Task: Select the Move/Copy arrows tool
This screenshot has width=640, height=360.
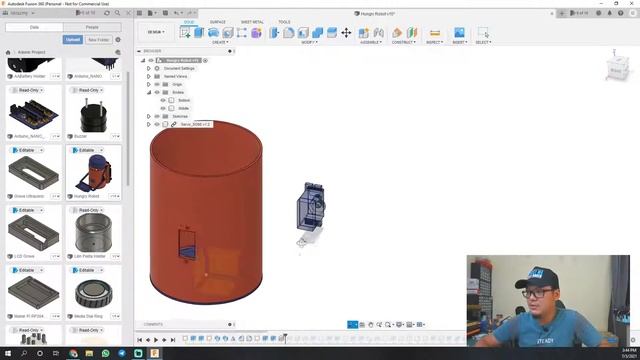Action: pos(346,33)
